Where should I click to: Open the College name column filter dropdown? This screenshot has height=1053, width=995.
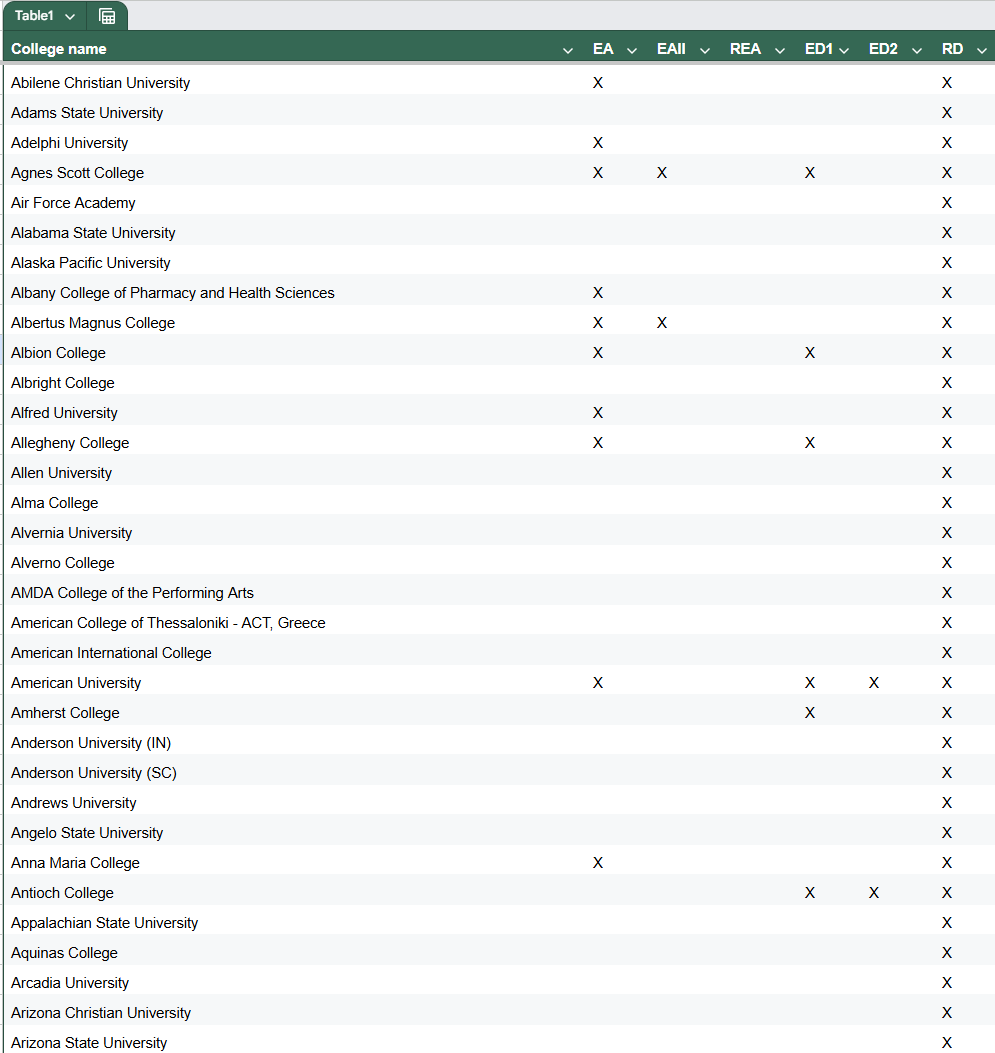point(567,50)
